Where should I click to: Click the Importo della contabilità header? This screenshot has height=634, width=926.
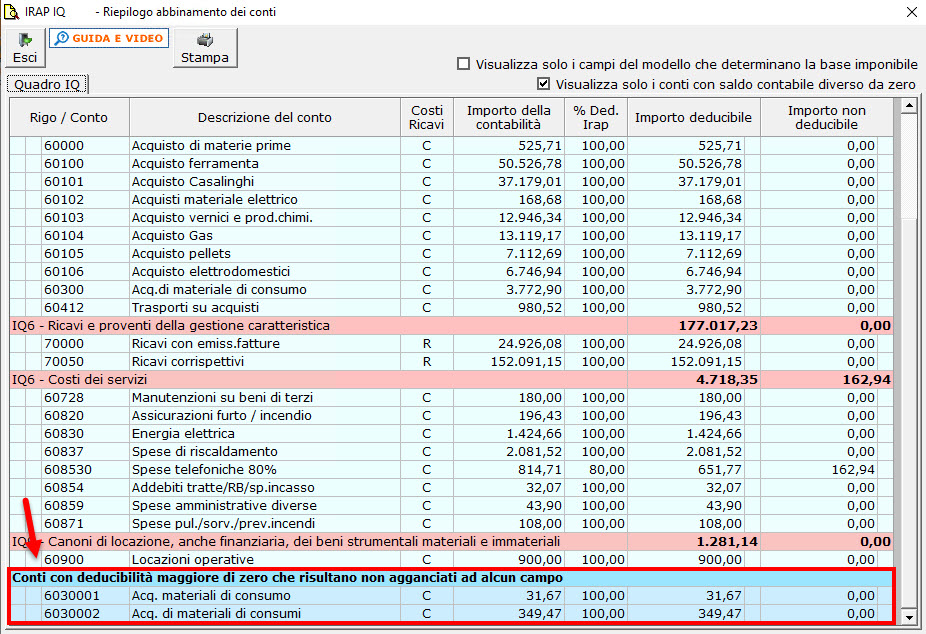509,117
